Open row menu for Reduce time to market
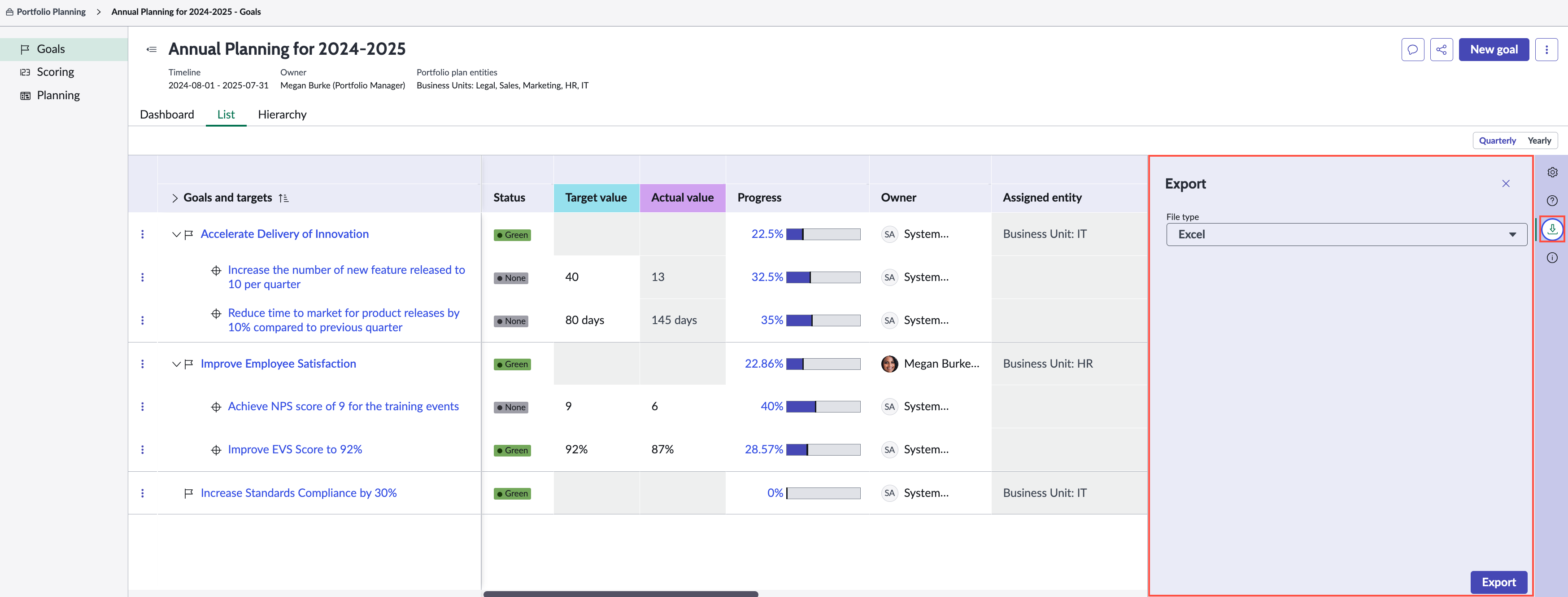Image resolution: width=1568 pixels, height=597 pixels. click(143, 320)
